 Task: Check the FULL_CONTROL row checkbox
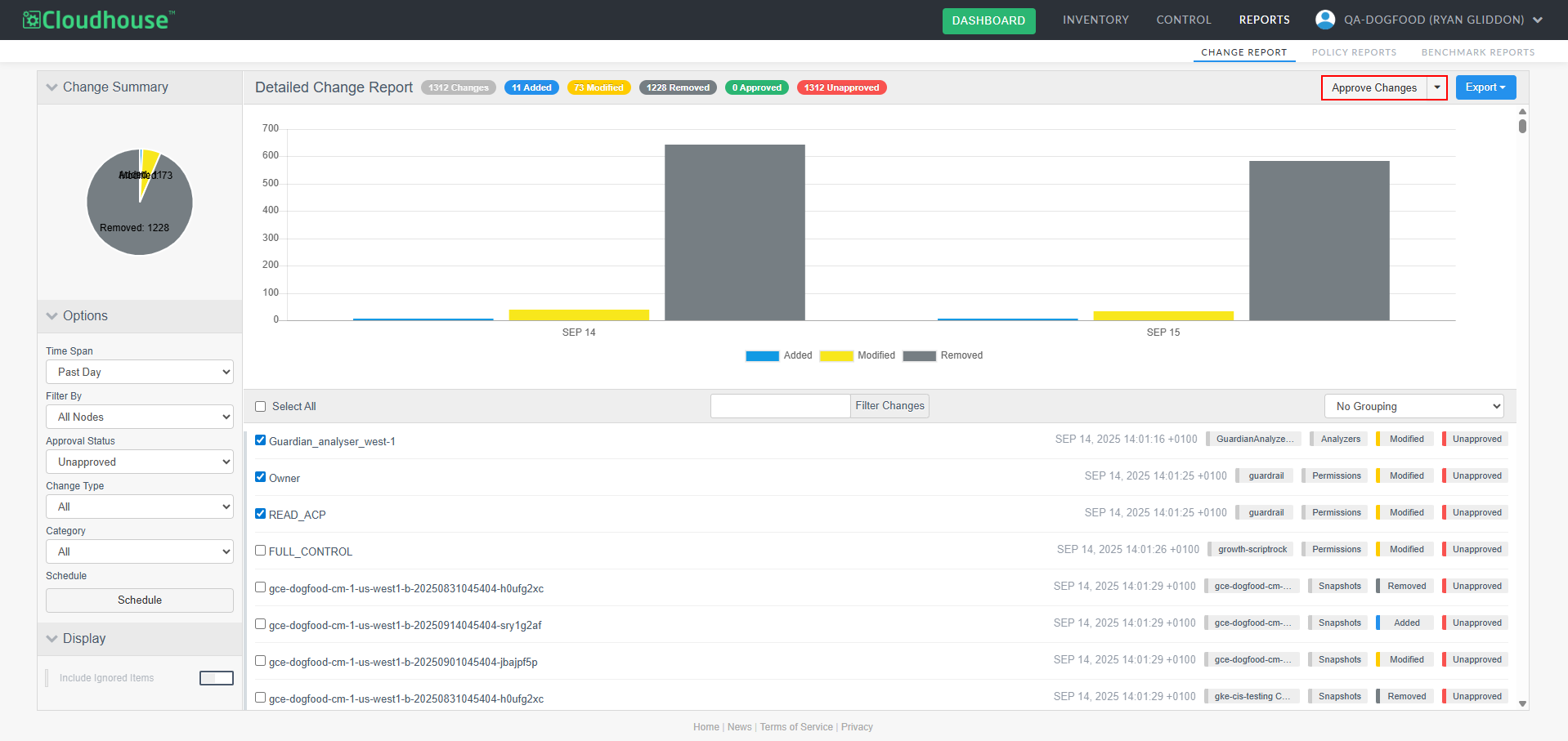pyautogui.click(x=261, y=551)
